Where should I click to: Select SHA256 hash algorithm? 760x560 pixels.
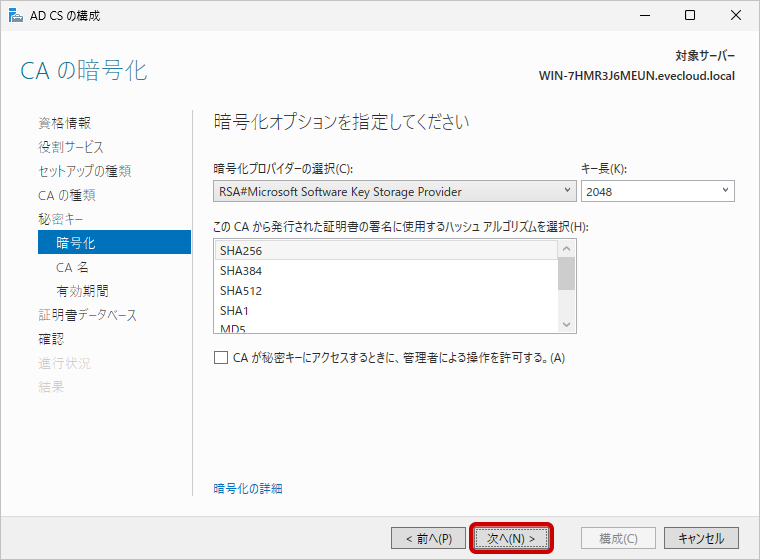(x=242, y=251)
